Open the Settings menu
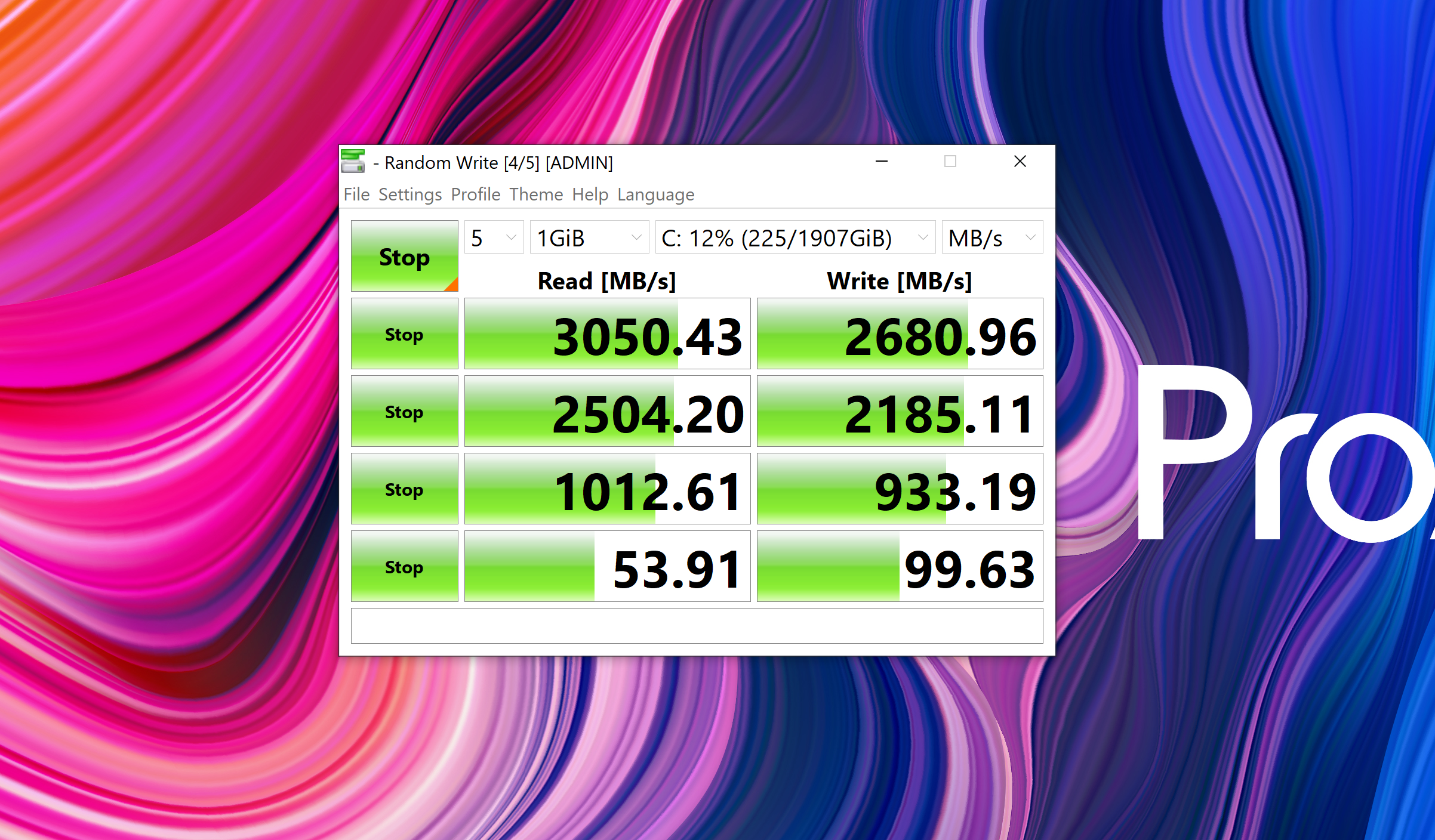This screenshot has height=840, width=1435. [x=410, y=194]
